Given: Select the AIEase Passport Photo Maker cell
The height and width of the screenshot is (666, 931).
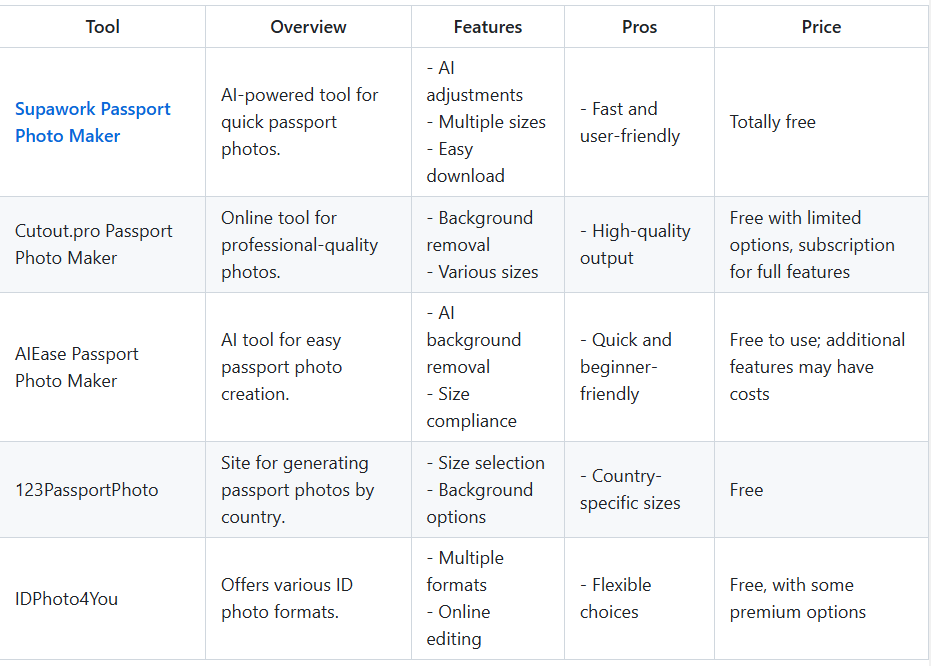Looking at the screenshot, I should click(77, 367).
